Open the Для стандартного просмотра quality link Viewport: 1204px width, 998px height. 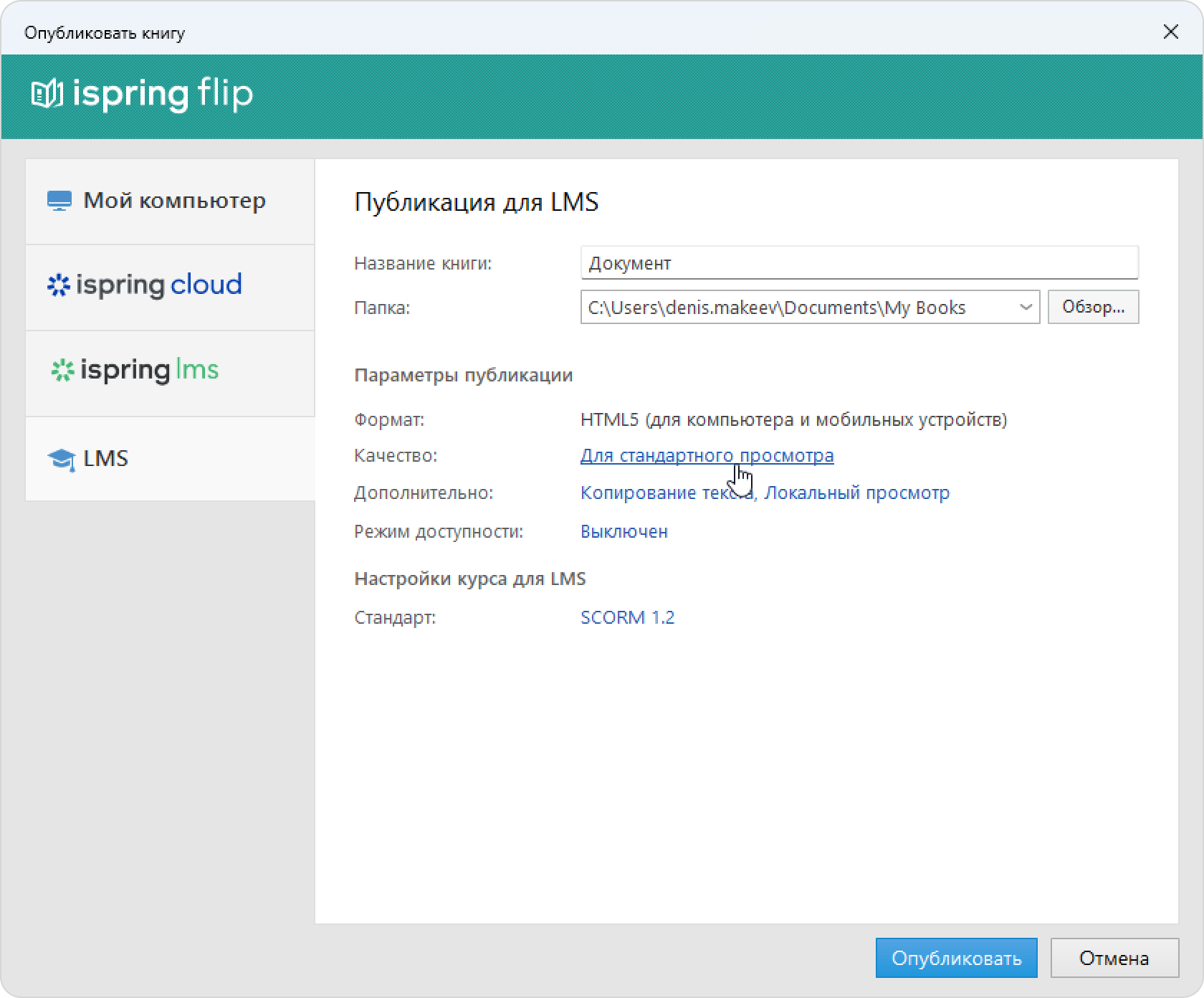707,456
